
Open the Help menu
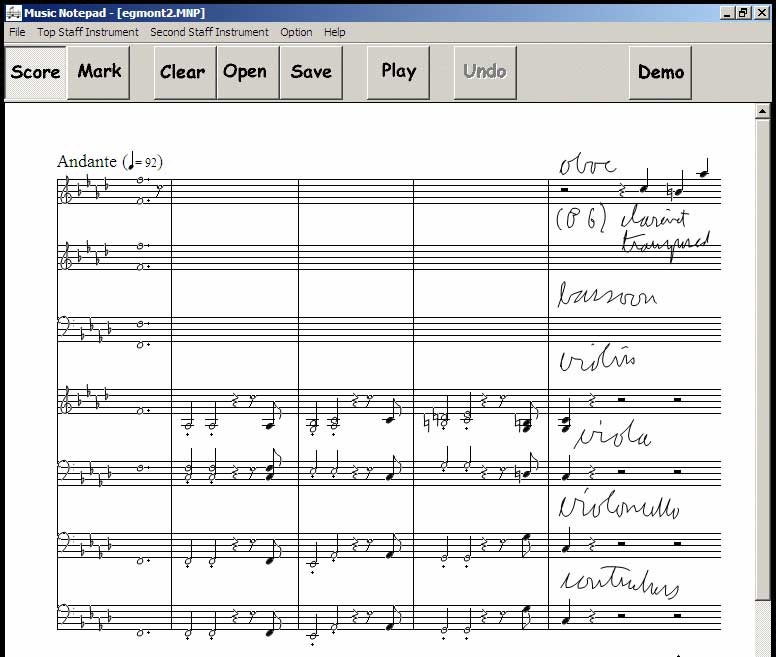click(335, 32)
